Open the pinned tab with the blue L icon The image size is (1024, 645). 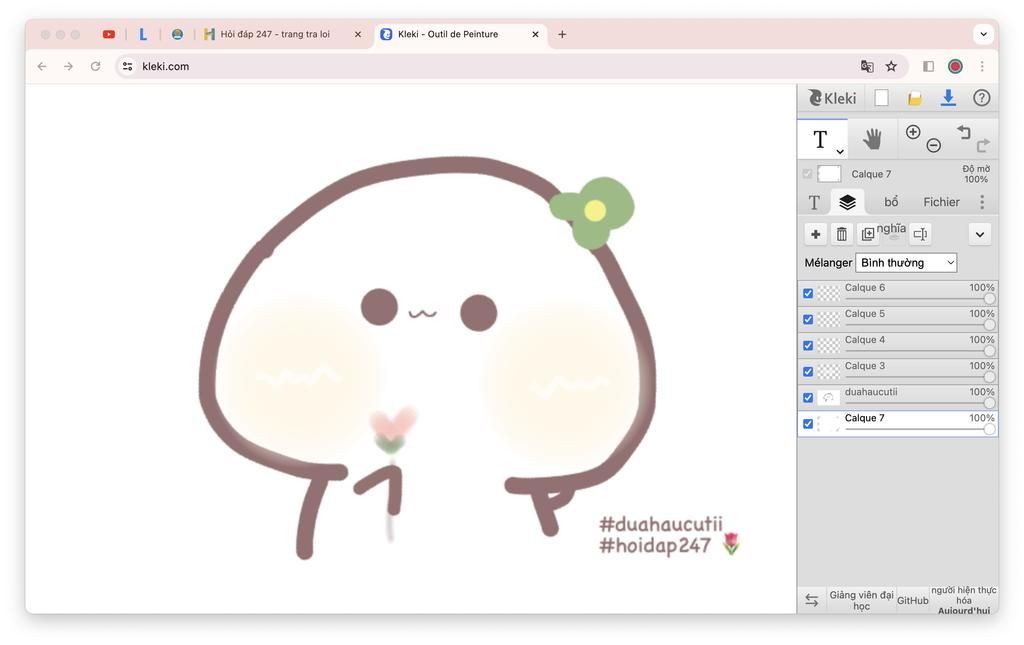point(143,34)
